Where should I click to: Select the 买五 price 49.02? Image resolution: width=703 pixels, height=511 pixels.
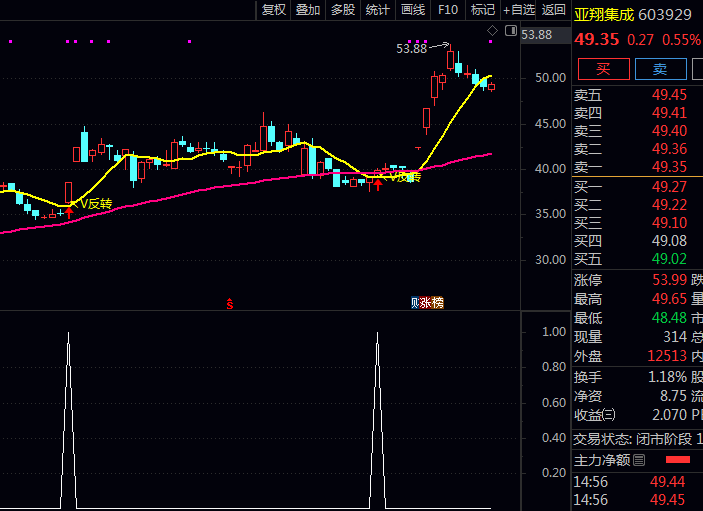click(x=669, y=259)
